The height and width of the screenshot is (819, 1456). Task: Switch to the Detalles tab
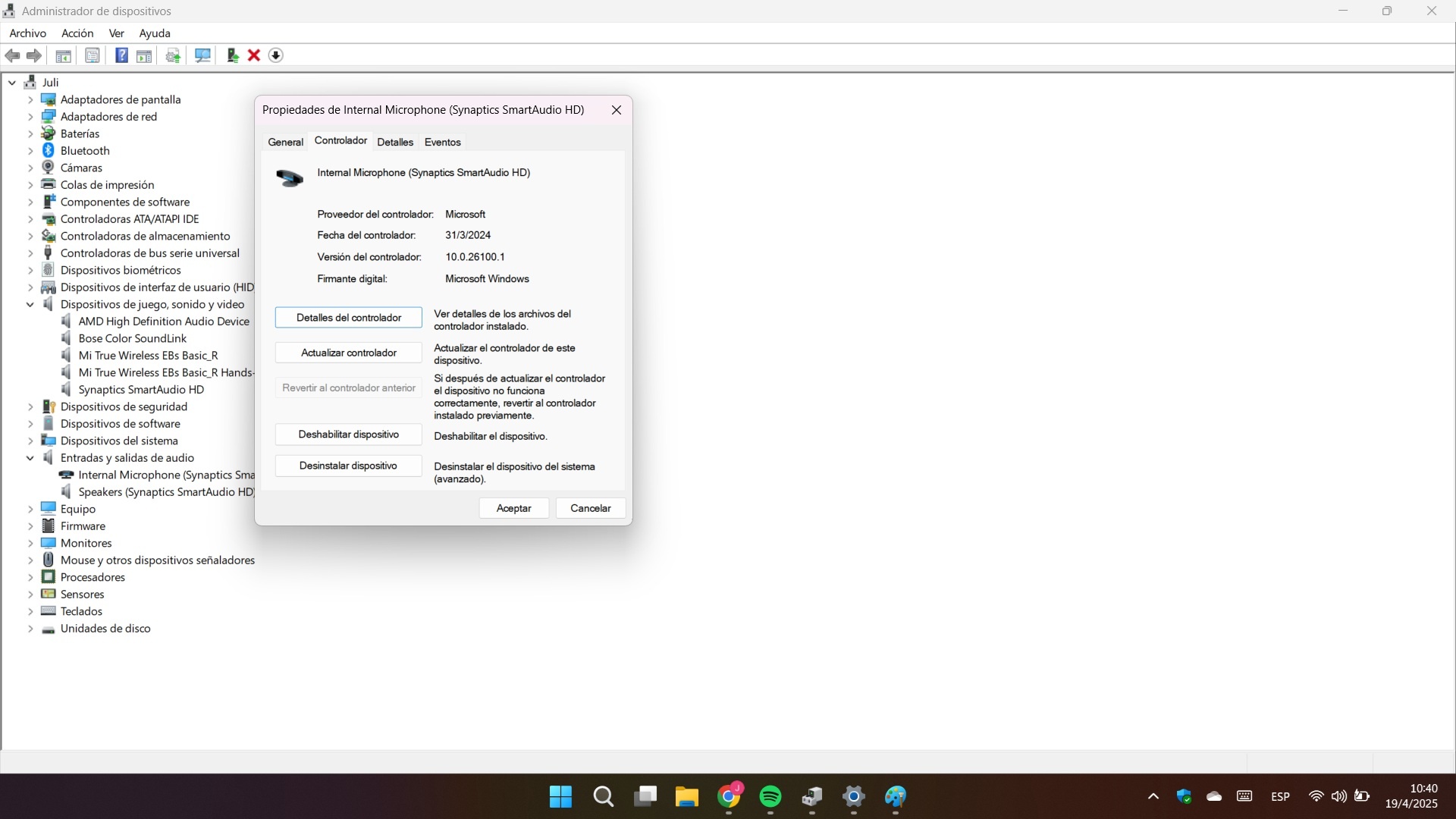[395, 142]
